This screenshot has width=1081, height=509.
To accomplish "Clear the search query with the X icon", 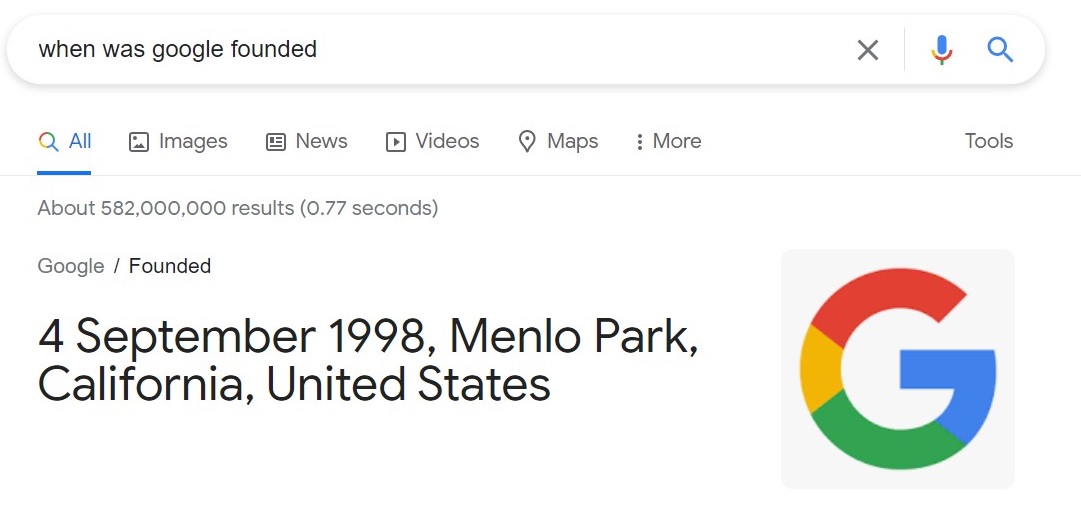I will (867, 50).
